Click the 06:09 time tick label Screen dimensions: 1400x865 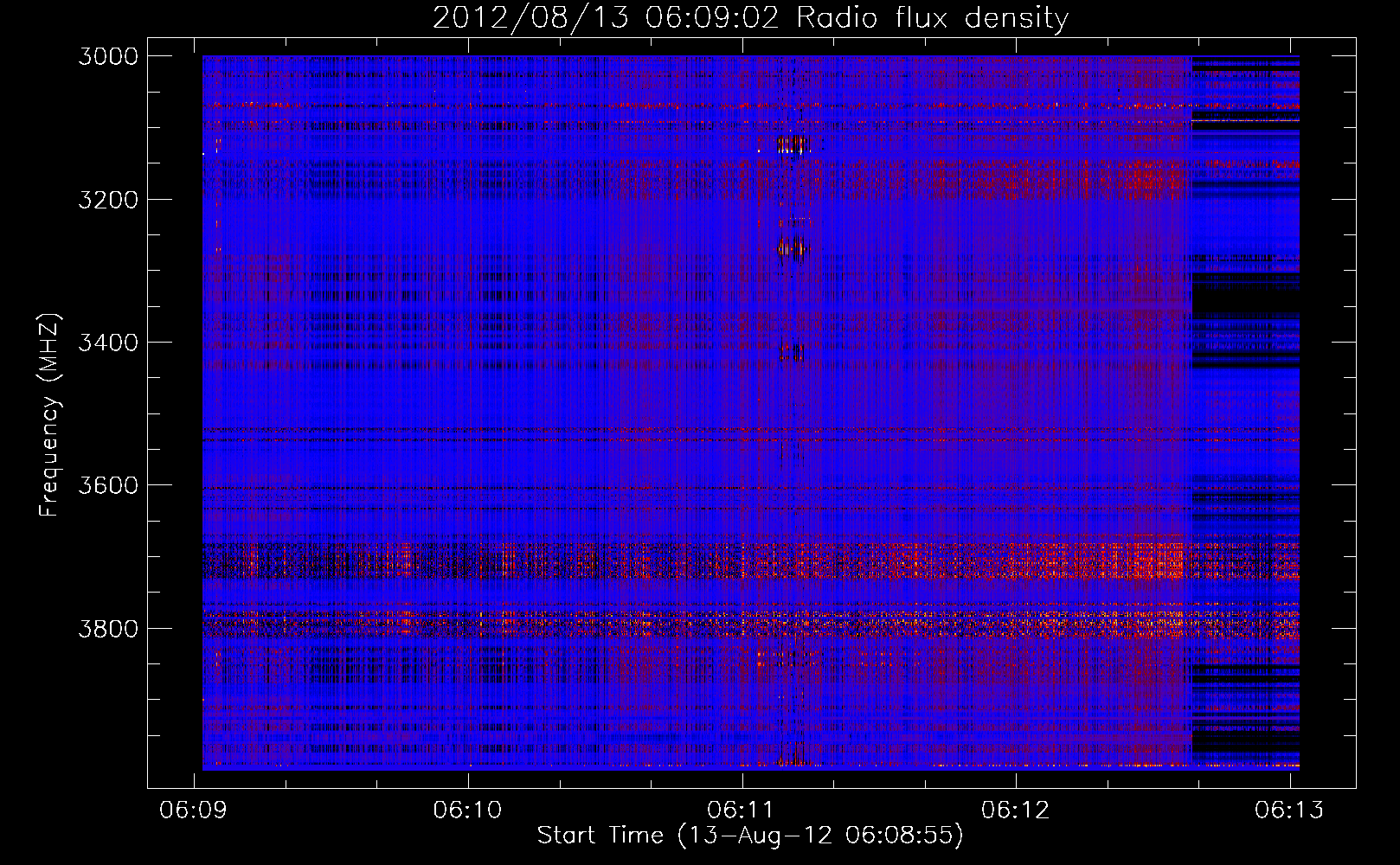pyautogui.click(x=194, y=810)
